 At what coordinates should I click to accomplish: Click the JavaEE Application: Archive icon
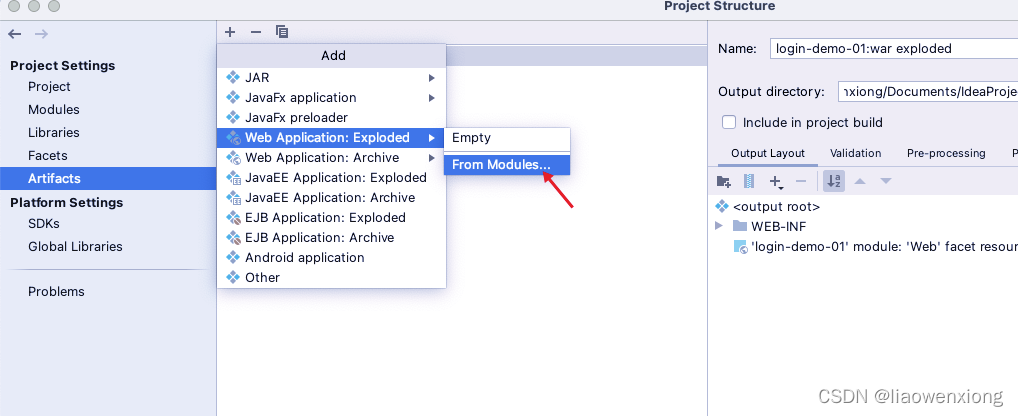click(232, 198)
